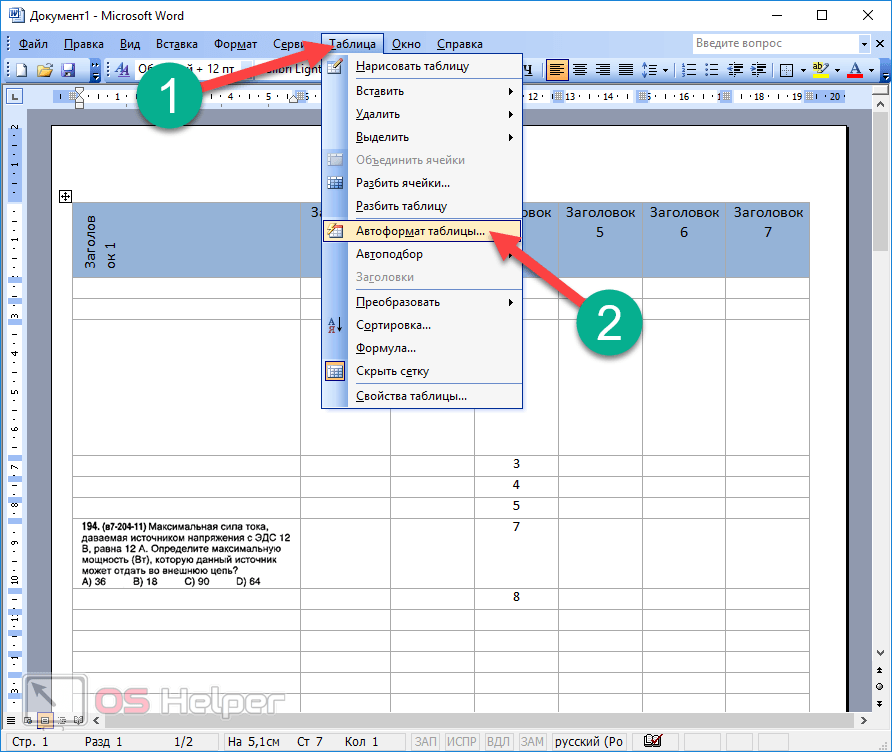The width and height of the screenshot is (892, 752).
Task: Click the numbered list icon
Action: (x=689, y=70)
